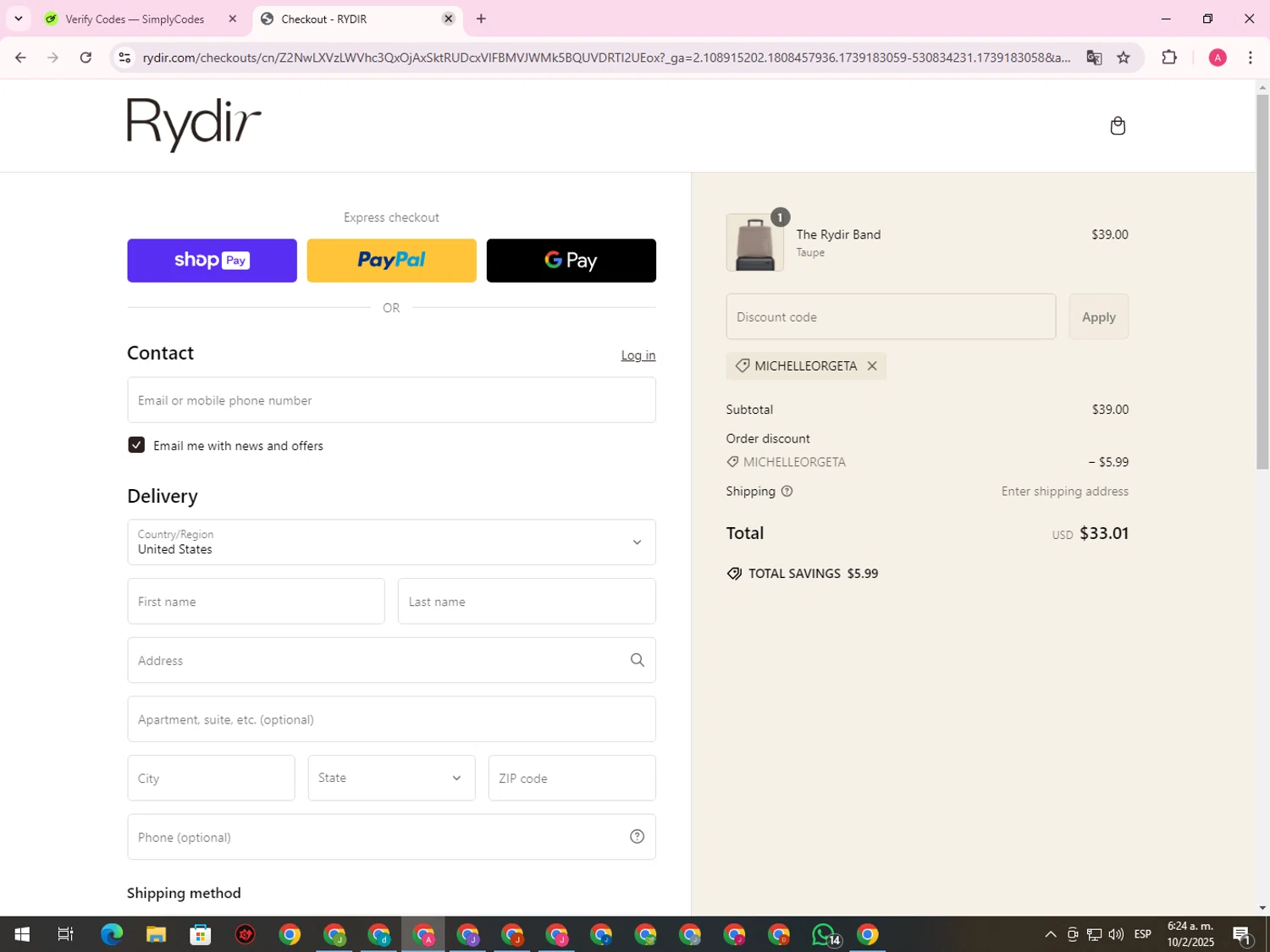Open the notification center icon
The height and width of the screenshot is (952, 1270).
1242,934
